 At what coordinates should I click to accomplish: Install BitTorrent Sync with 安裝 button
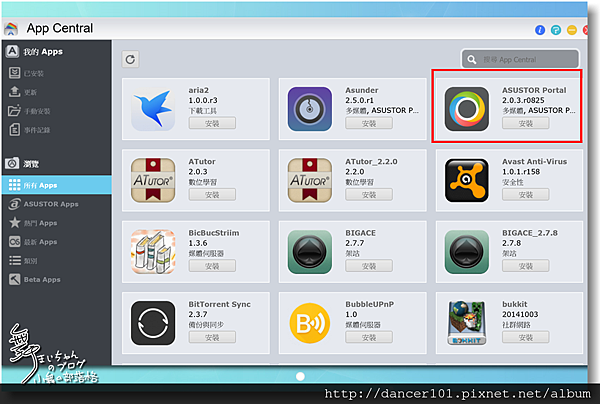pyautogui.click(x=212, y=337)
